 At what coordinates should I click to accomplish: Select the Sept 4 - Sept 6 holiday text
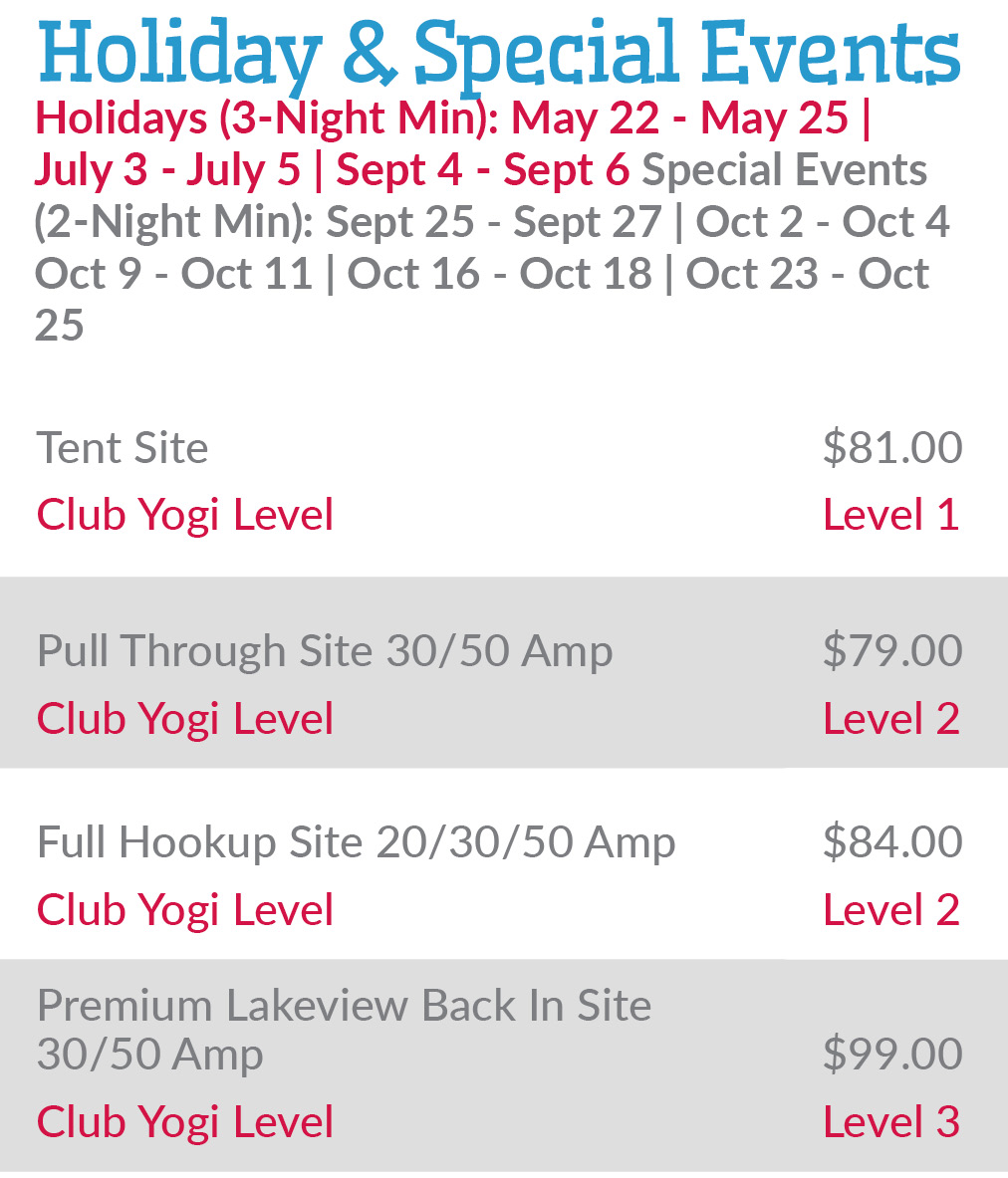[482, 170]
